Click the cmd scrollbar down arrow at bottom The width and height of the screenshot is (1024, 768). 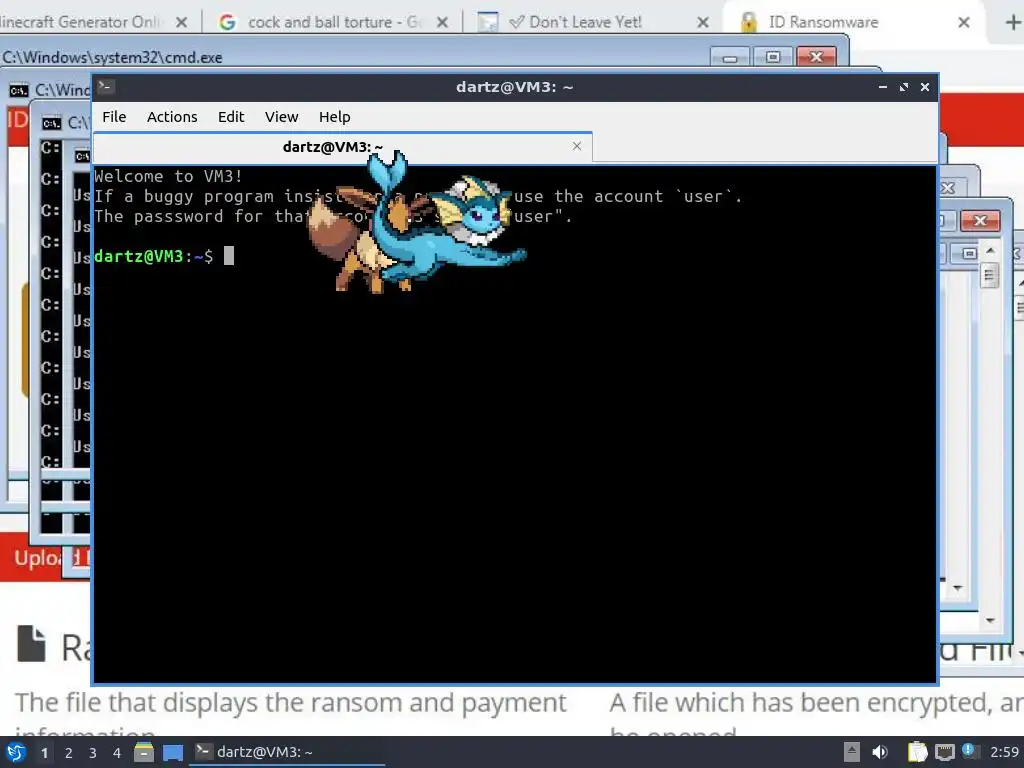coord(990,620)
